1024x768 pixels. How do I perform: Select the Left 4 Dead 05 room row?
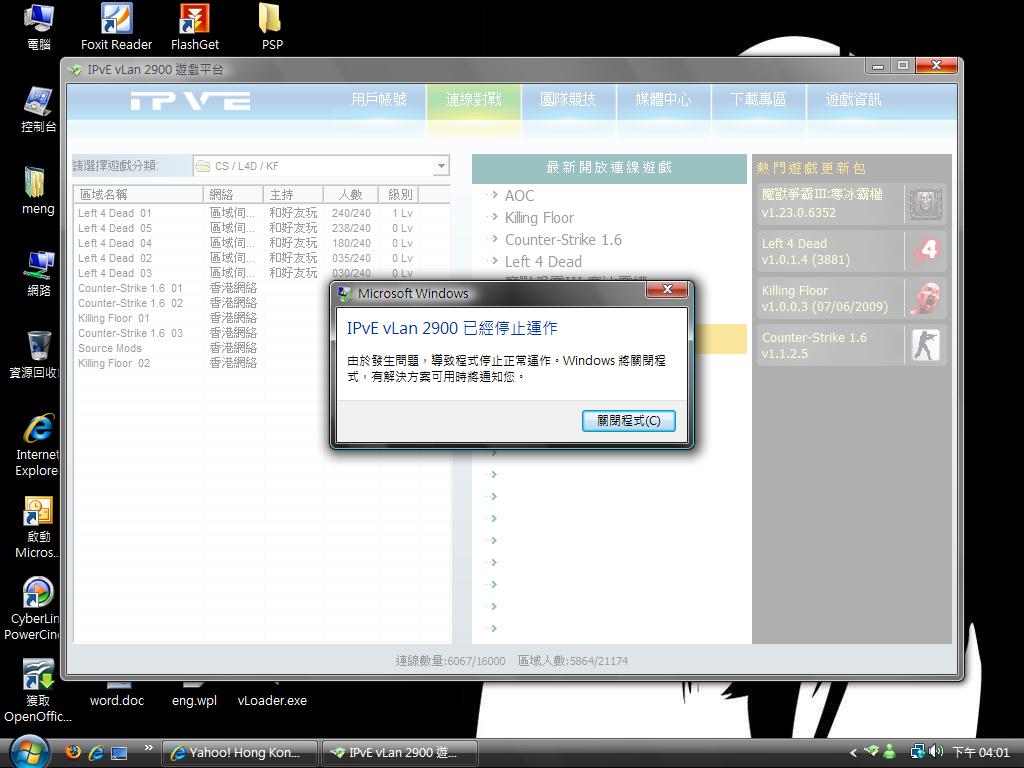point(262,228)
